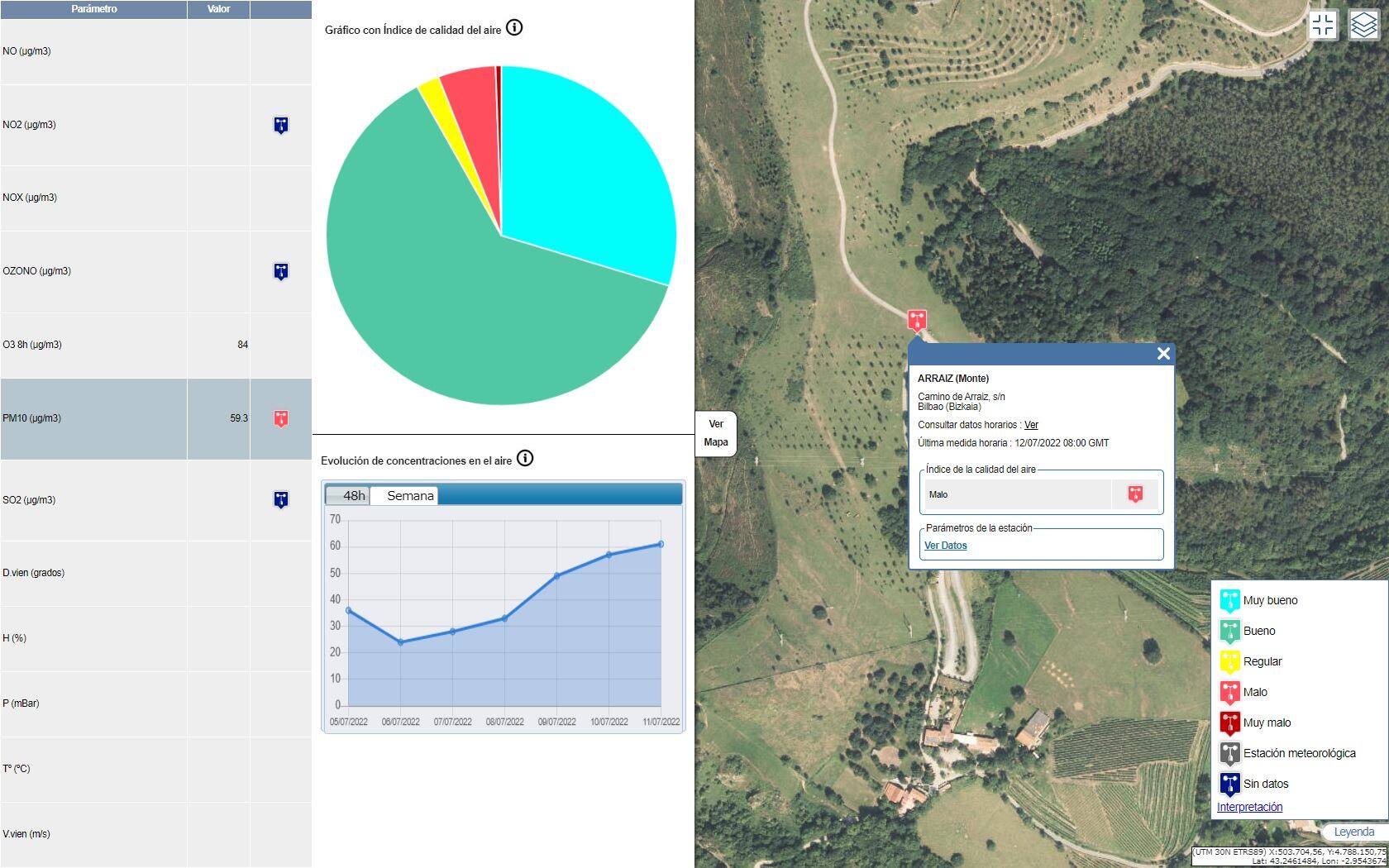1389x868 pixels.
Task: Click the Muy malo legend icon
Action: [1229, 723]
